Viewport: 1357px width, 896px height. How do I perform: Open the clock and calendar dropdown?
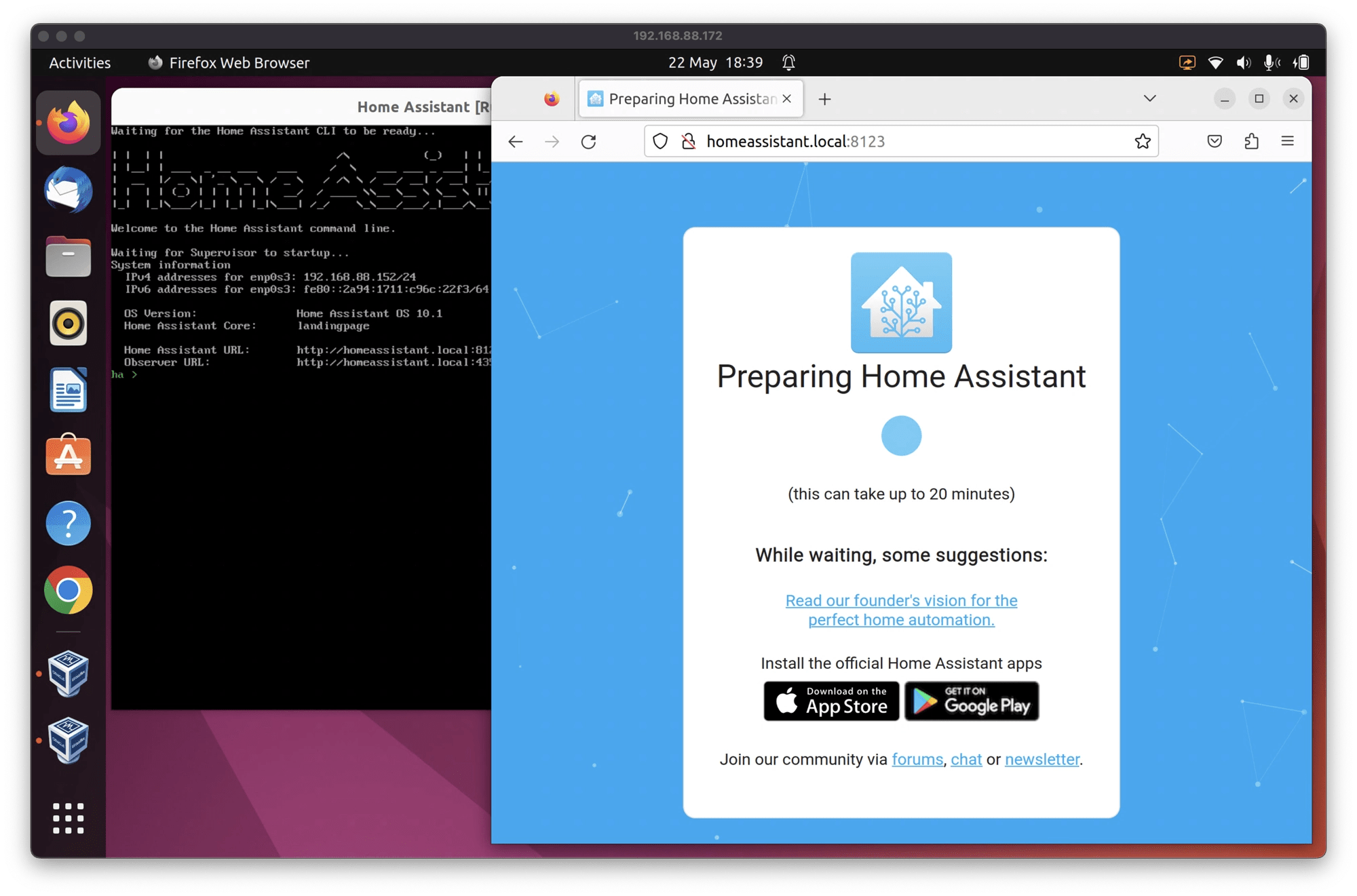tap(714, 62)
